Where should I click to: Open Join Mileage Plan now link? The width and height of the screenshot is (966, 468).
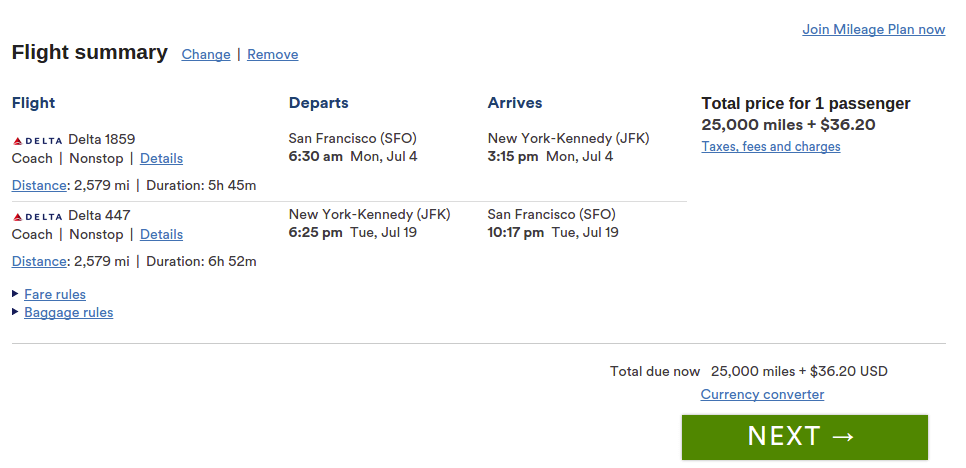(x=874, y=30)
